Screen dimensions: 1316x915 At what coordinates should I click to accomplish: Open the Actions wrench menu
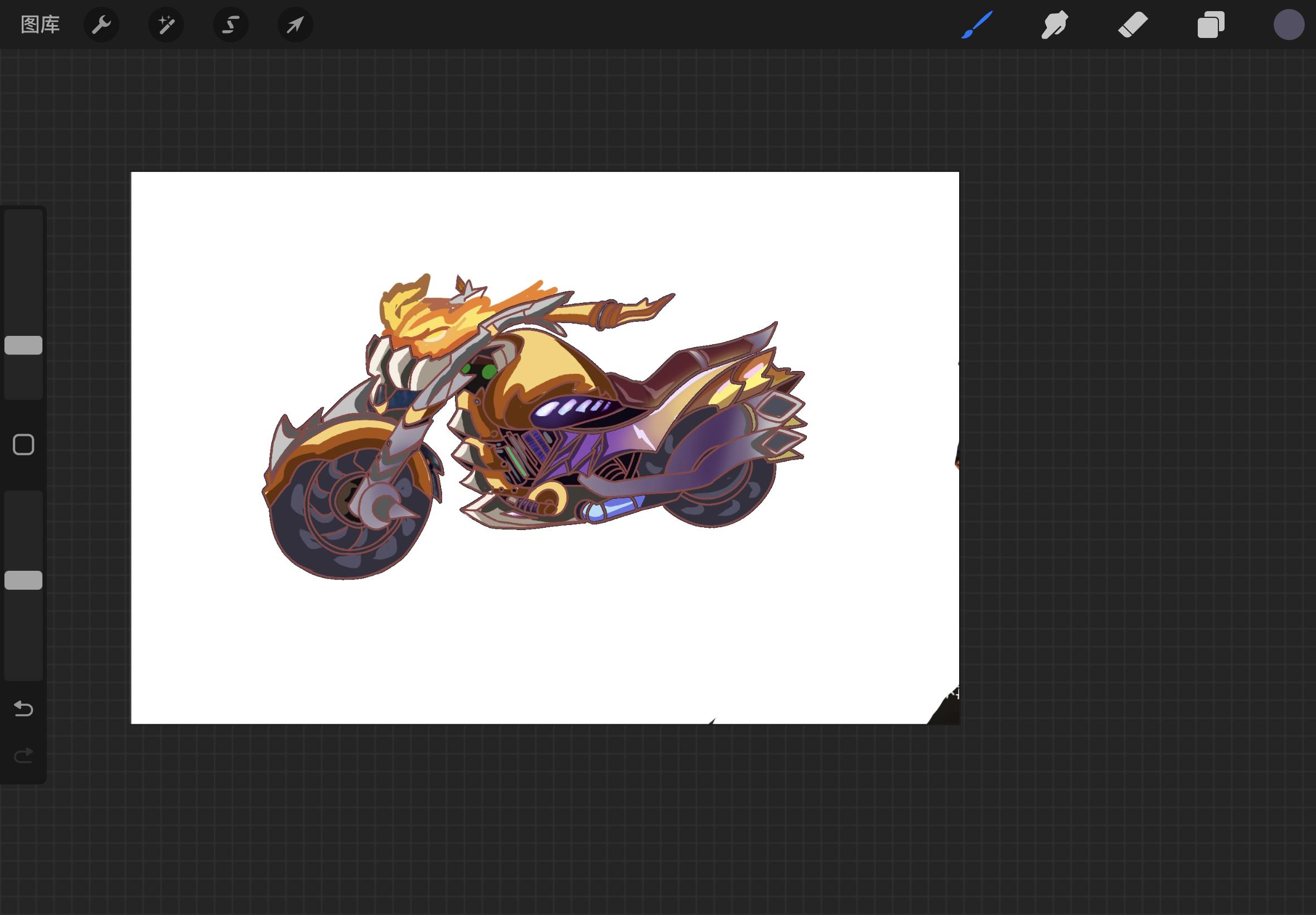coord(101,25)
